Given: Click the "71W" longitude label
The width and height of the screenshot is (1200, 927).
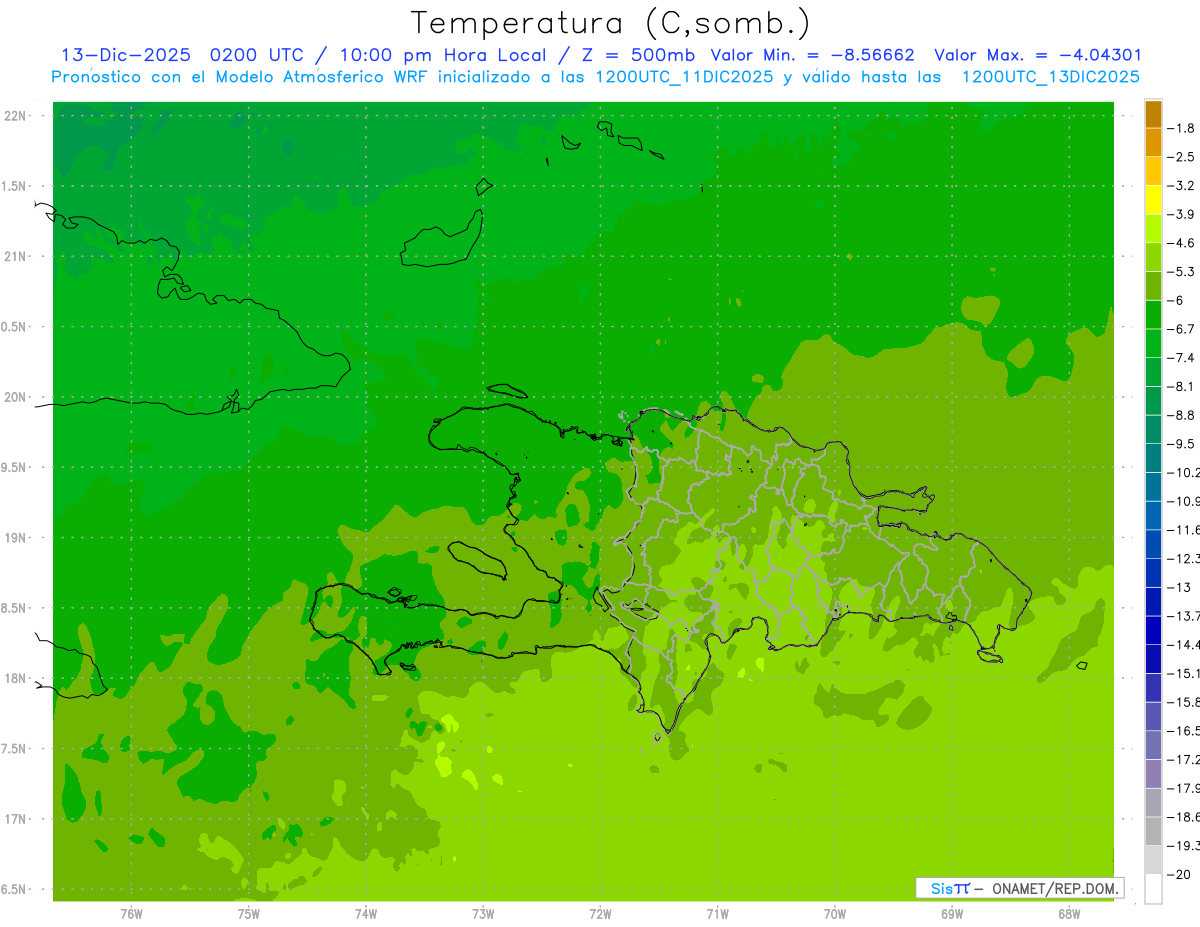Looking at the screenshot, I should click(x=717, y=913).
